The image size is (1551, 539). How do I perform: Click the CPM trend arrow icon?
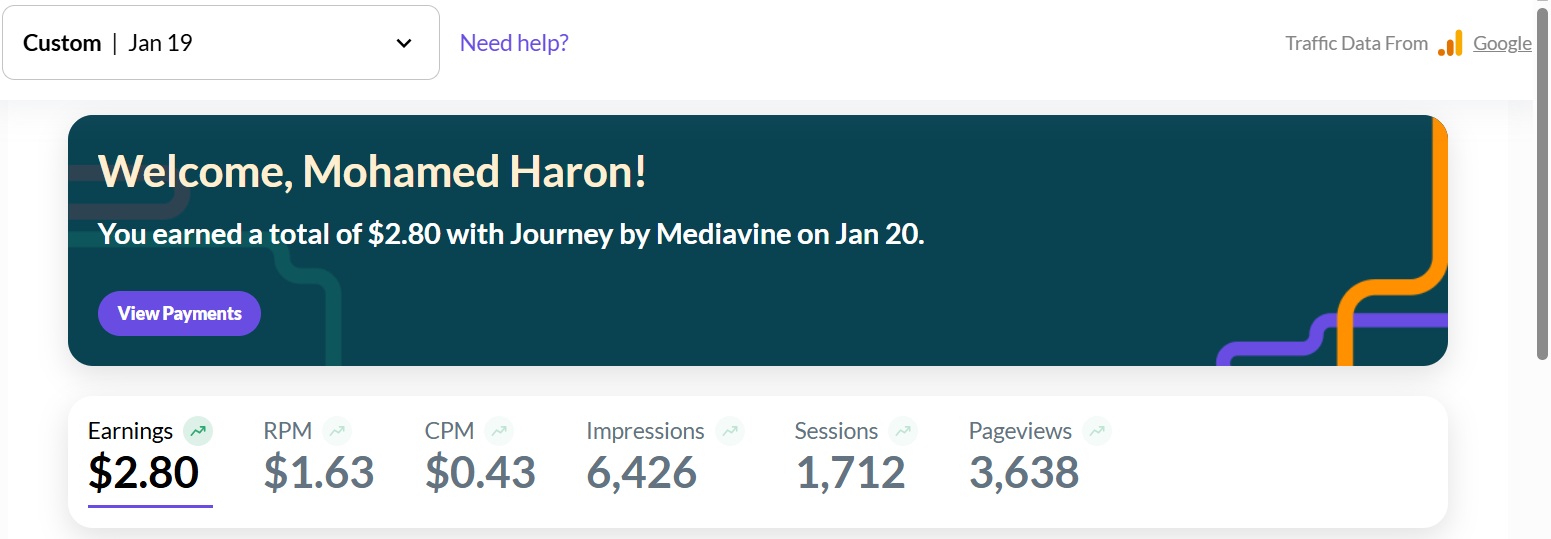click(499, 432)
